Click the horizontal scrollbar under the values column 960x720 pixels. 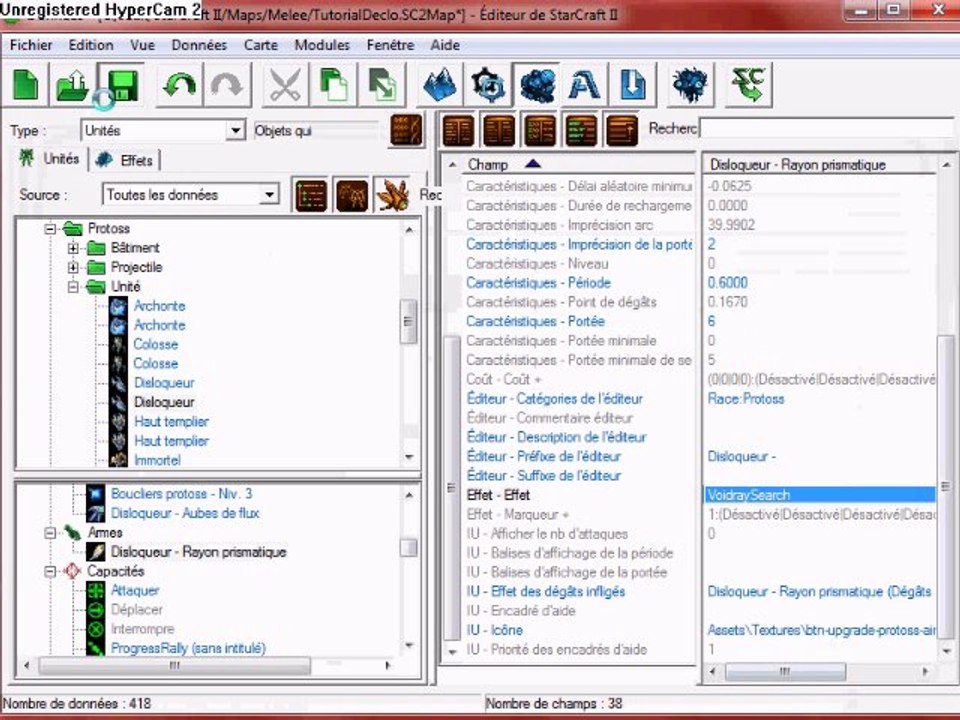pyautogui.click(x=785, y=672)
